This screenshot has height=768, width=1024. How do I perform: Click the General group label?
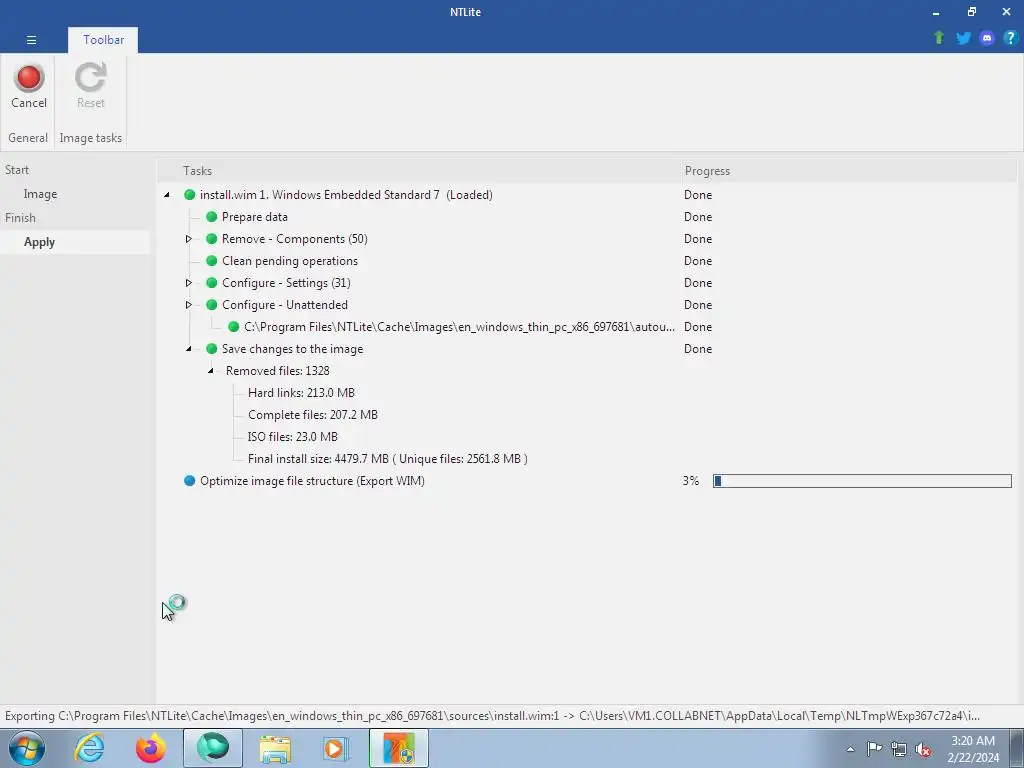(28, 138)
